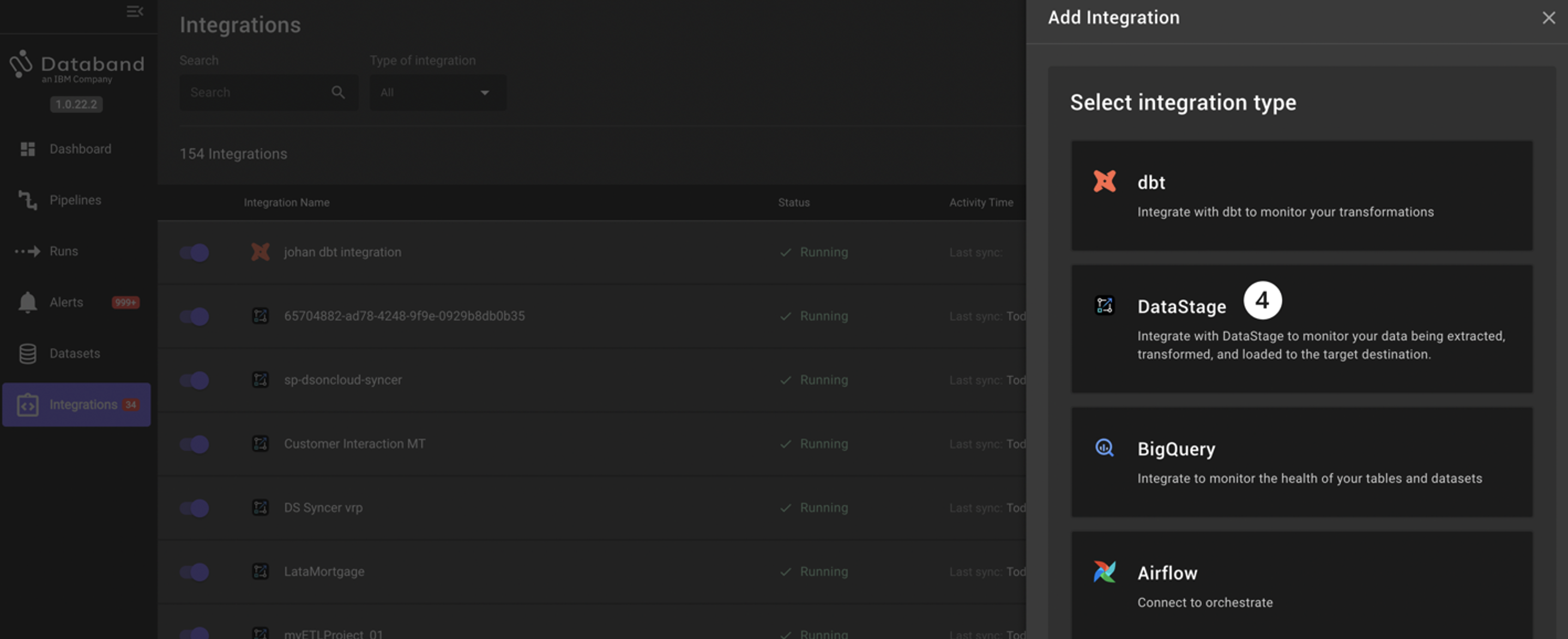
Task: Toggle the sp-dsoncloud-syncer integration switch
Action: pos(194,380)
